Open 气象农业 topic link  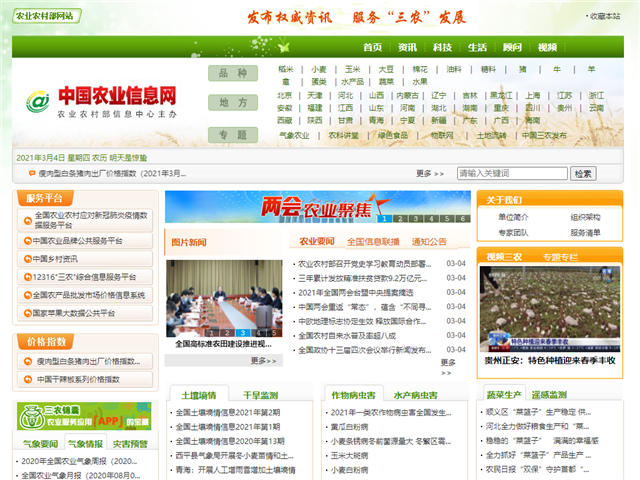294,136
